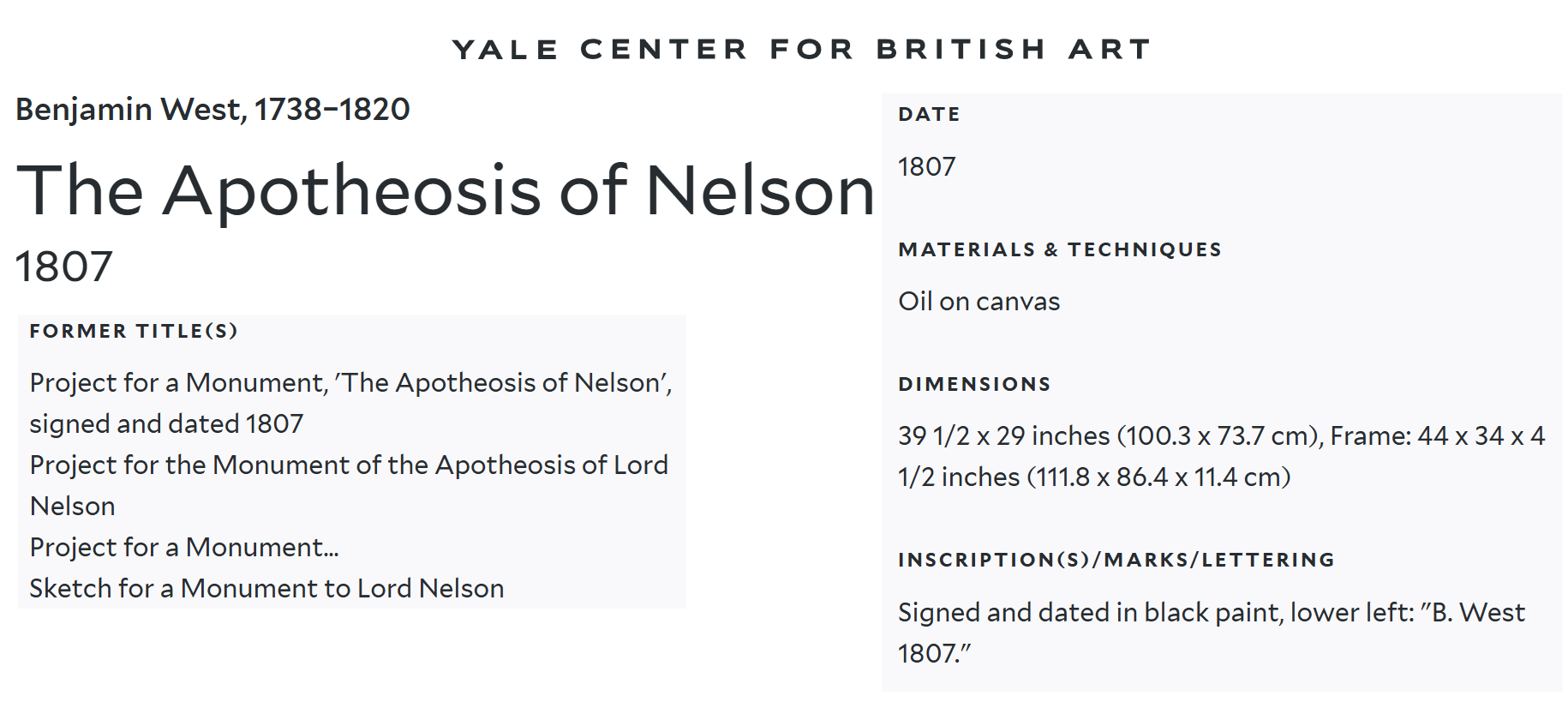Select the 'Oil on canvas' text

979,301
